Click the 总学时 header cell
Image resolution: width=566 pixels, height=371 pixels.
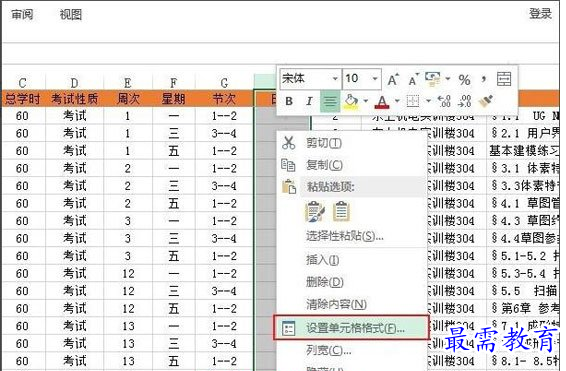point(23,99)
